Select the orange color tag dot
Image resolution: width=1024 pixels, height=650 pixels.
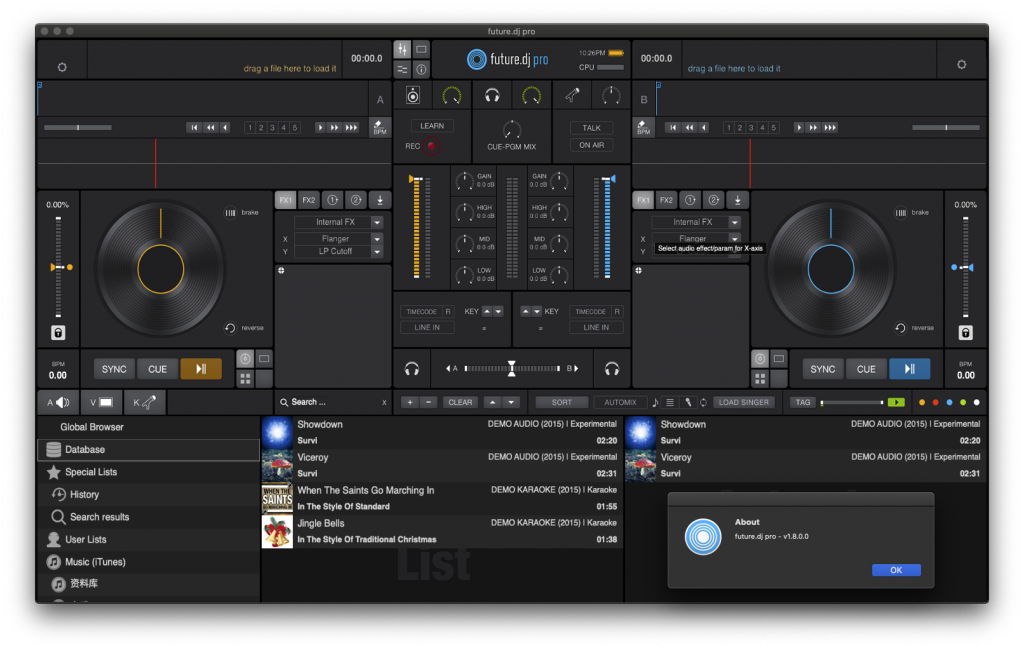[x=921, y=402]
